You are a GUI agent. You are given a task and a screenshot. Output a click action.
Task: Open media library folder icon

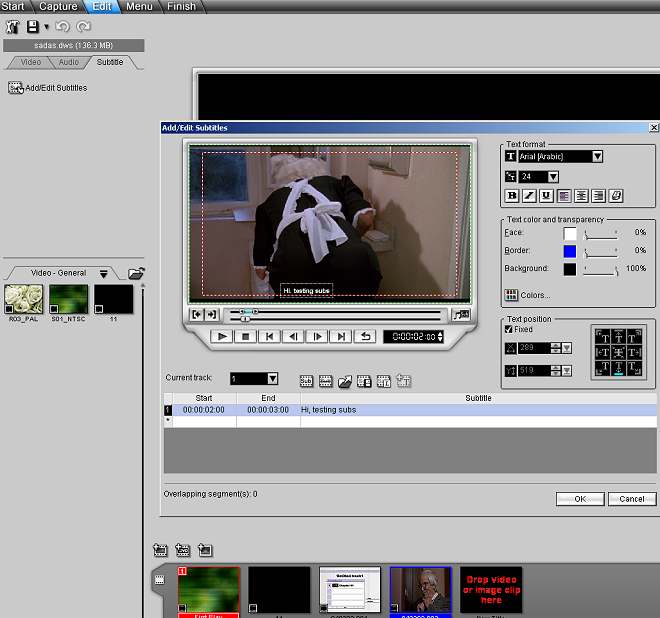(x=136, y=273)
